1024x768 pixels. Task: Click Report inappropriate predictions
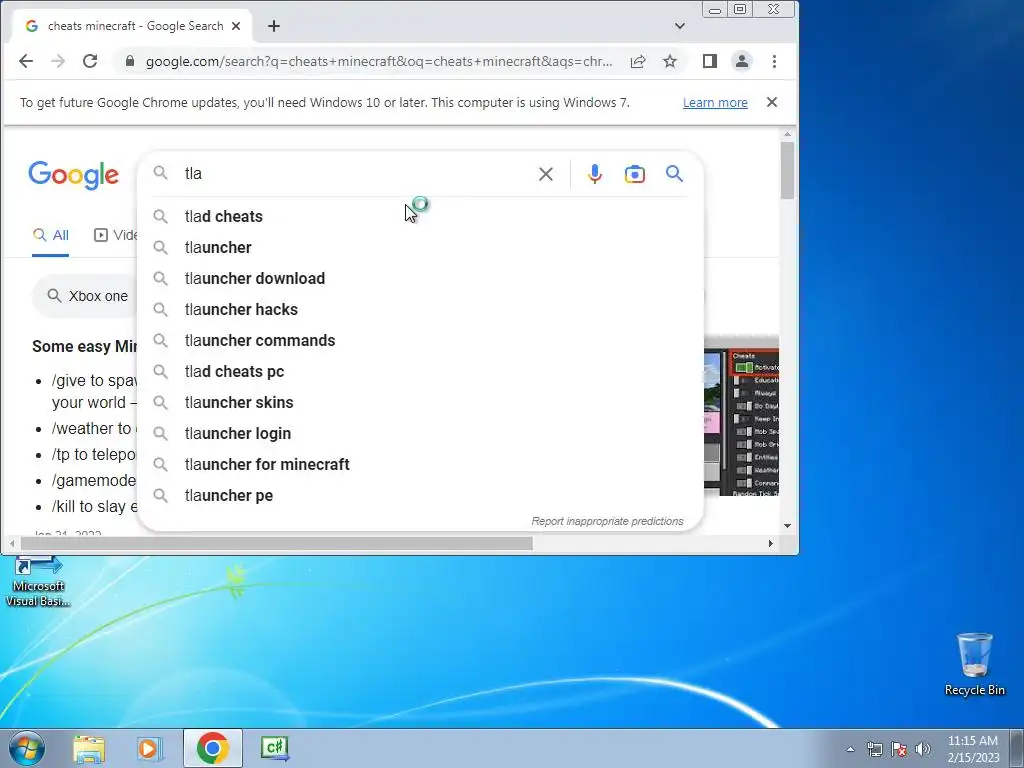607,521
